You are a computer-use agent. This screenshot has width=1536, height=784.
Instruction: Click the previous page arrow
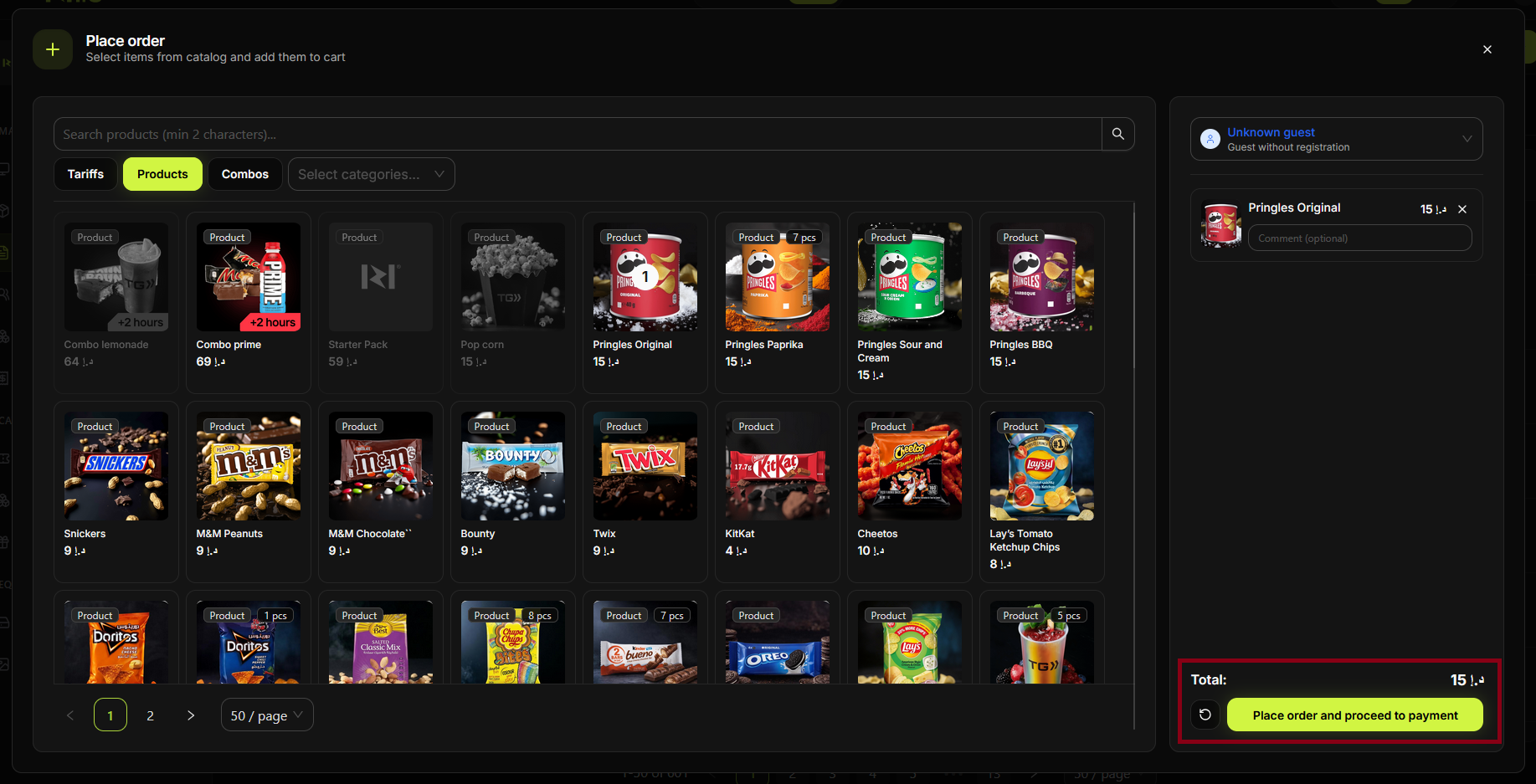point(70,715)
